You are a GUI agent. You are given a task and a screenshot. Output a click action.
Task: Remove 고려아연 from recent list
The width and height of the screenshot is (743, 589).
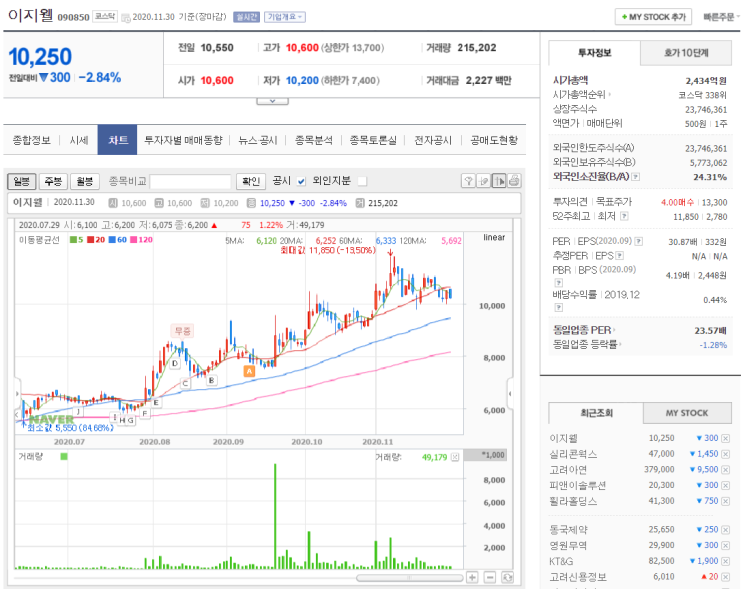pyautogui.click(x=725, y=470)
